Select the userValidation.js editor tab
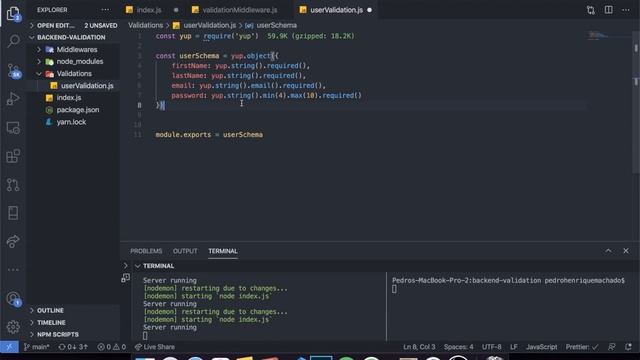Image resolution: width=640 pixels, height=360 pixels. 336,10
